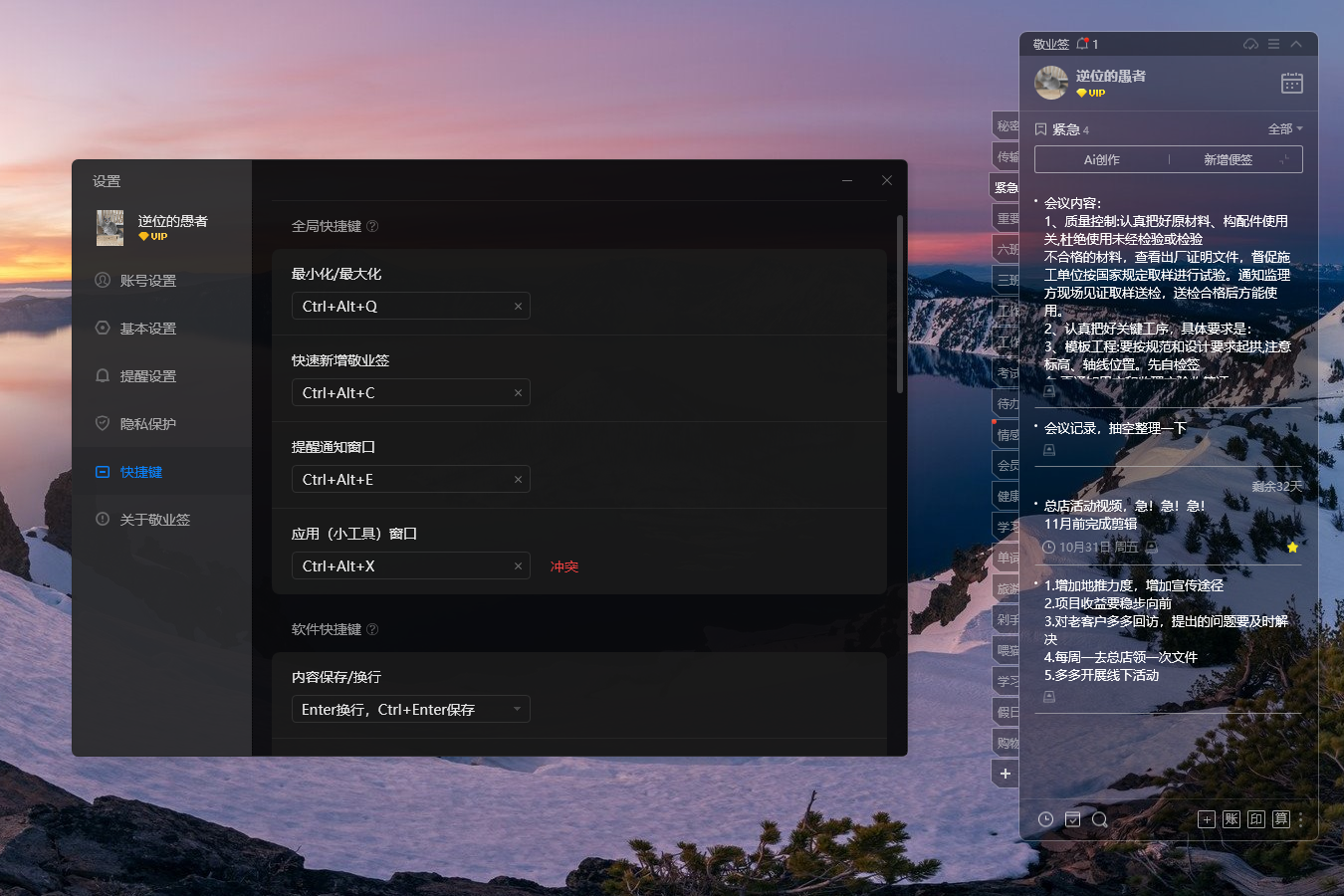Image resolution: width=1344 pixels, height=896 pixels.
Task: Switch to the 待办 category tab
Action: coord(1007,404)
